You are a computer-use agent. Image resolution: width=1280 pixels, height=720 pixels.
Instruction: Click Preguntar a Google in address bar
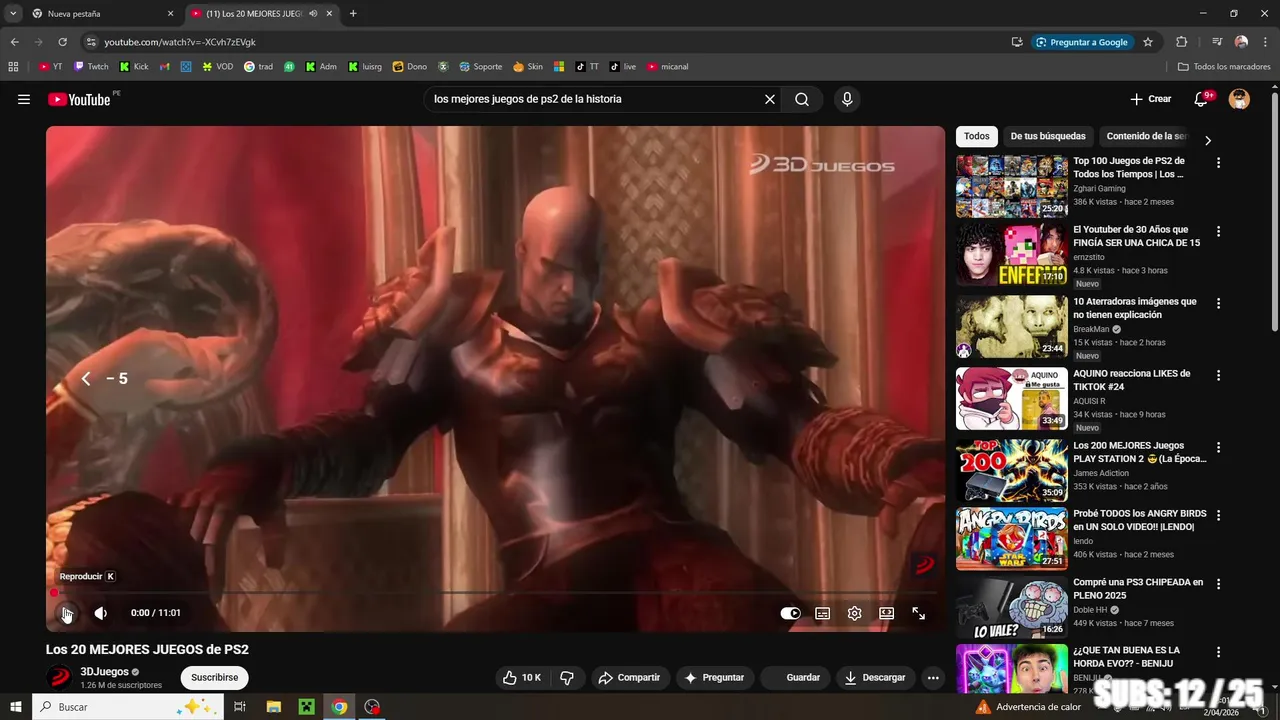(x=1081, y=42)
